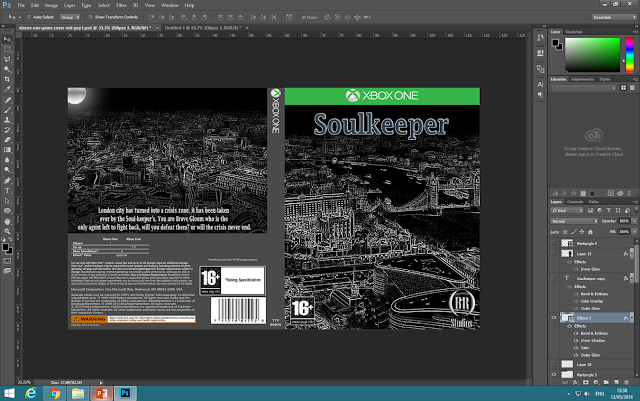The width and height of the screenshot is (640, 401).
Task: Show the Soulkeeper copy text layer
Action: point(554,278)
